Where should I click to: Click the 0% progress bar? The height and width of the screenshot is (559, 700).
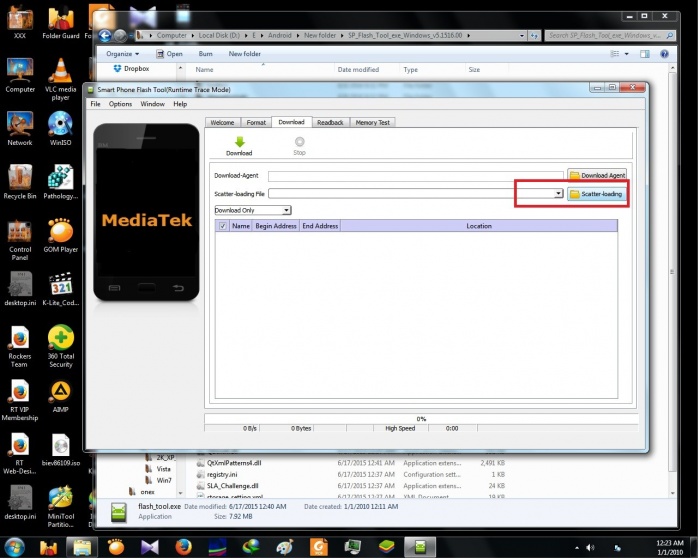421,419
